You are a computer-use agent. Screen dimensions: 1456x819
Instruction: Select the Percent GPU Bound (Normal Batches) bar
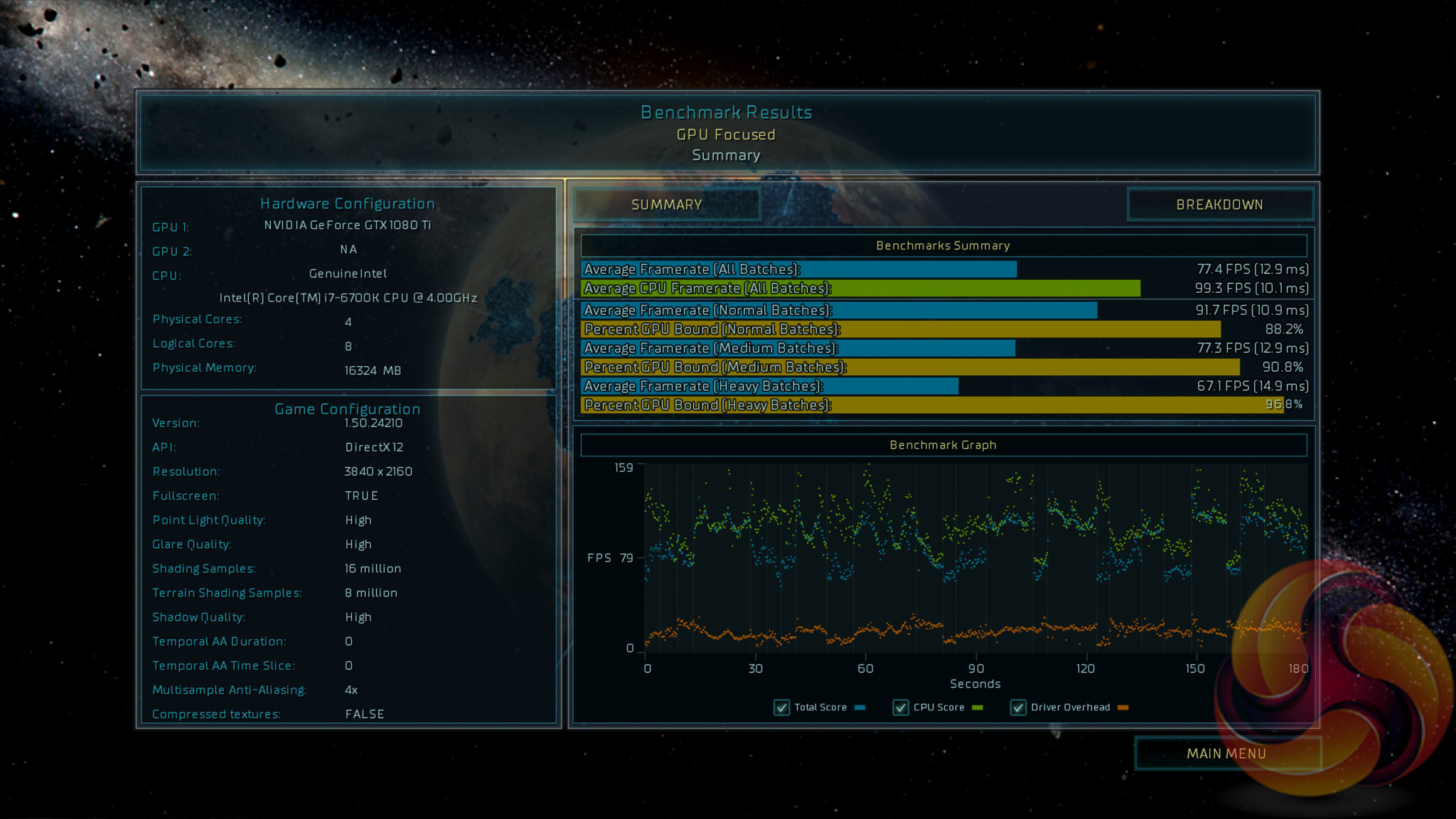coord(900,329)
